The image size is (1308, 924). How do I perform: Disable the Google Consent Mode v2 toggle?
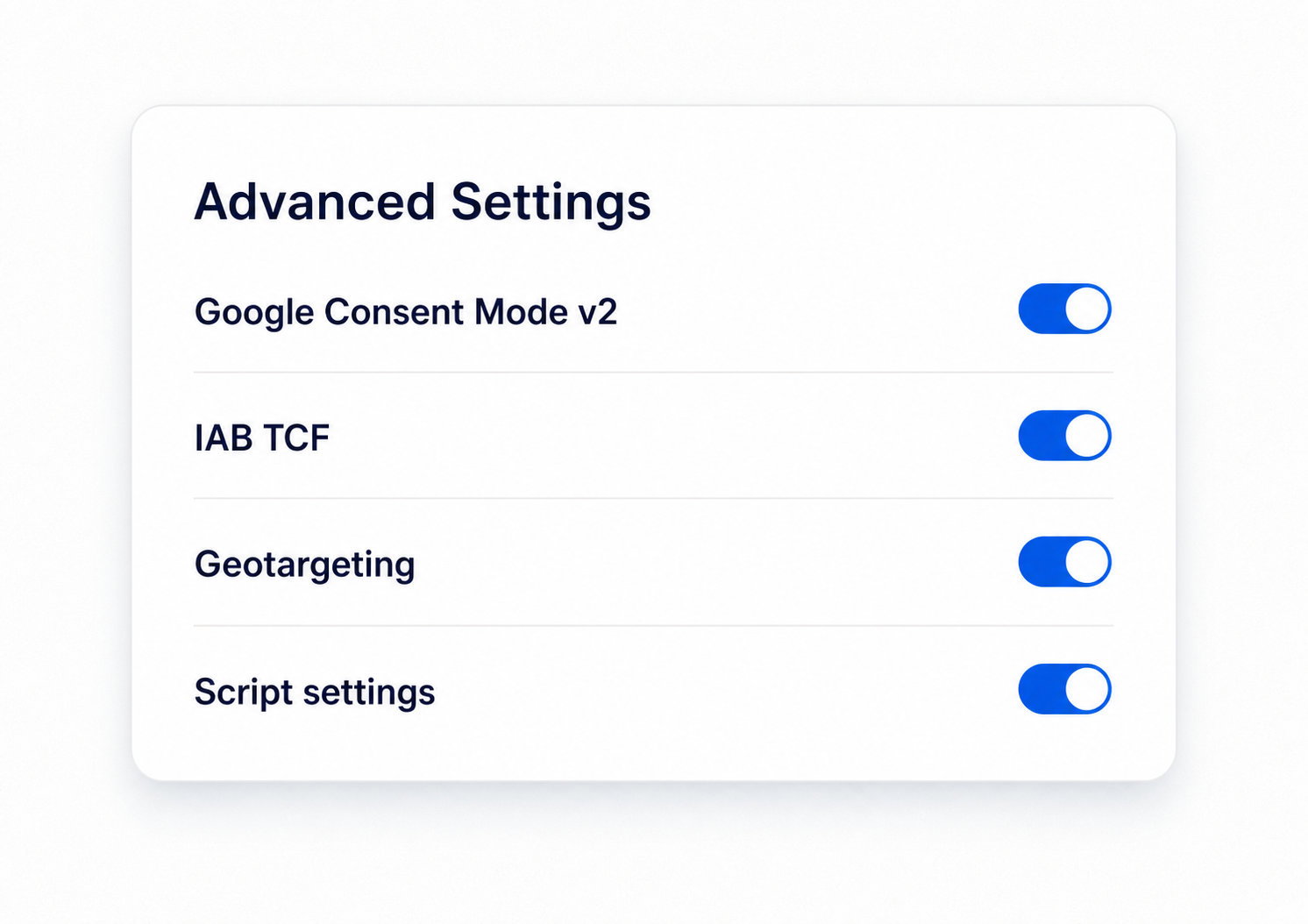[1064, 309]
